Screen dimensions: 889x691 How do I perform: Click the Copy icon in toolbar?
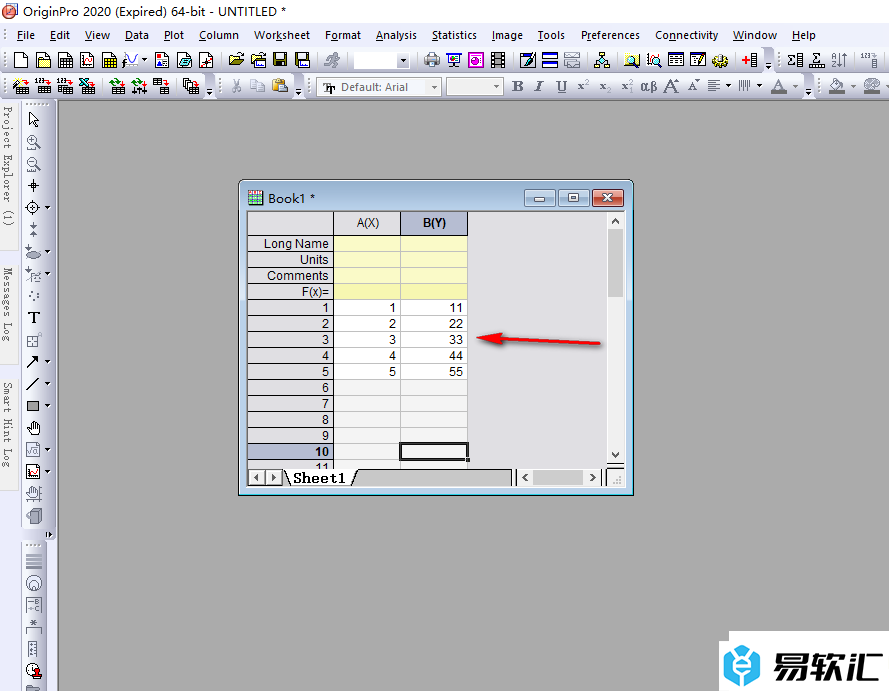tap(258, 86)
